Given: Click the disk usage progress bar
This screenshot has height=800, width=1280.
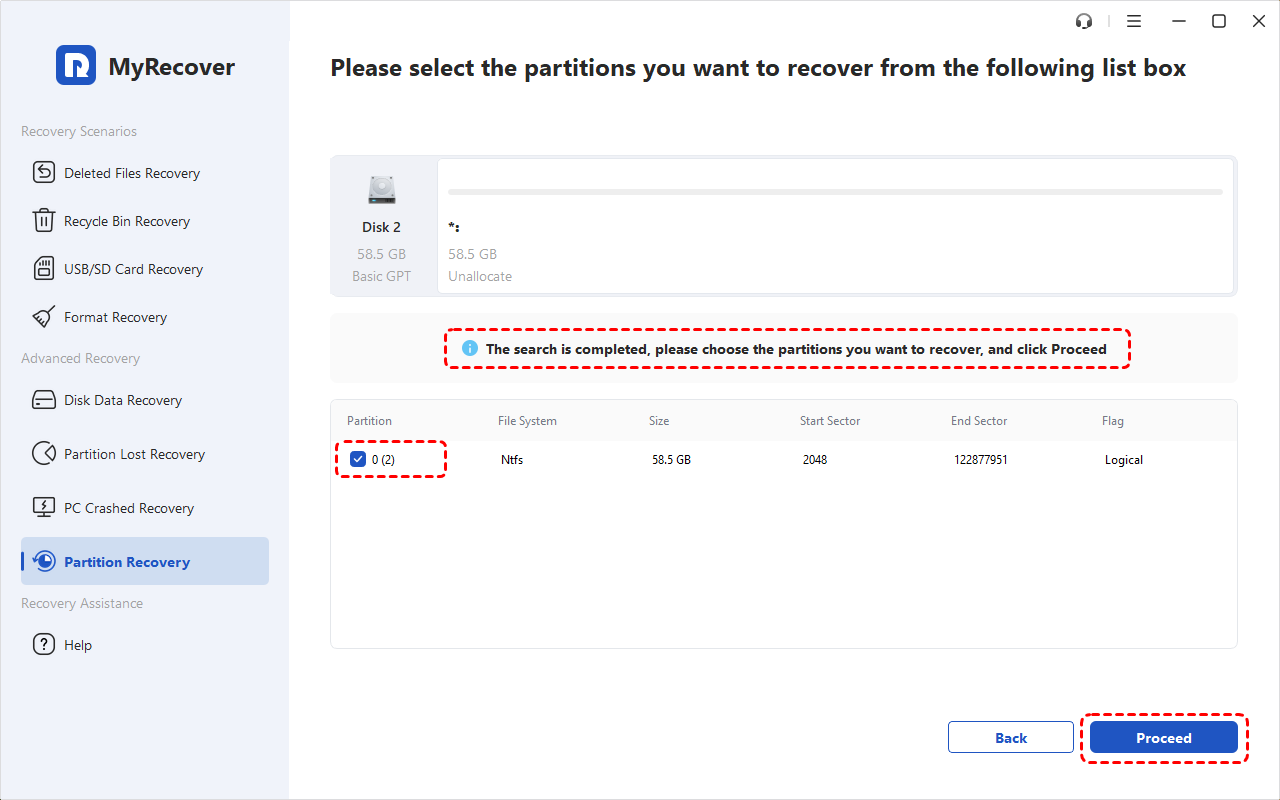Looking at the screenshot, I should coord(835,192).
